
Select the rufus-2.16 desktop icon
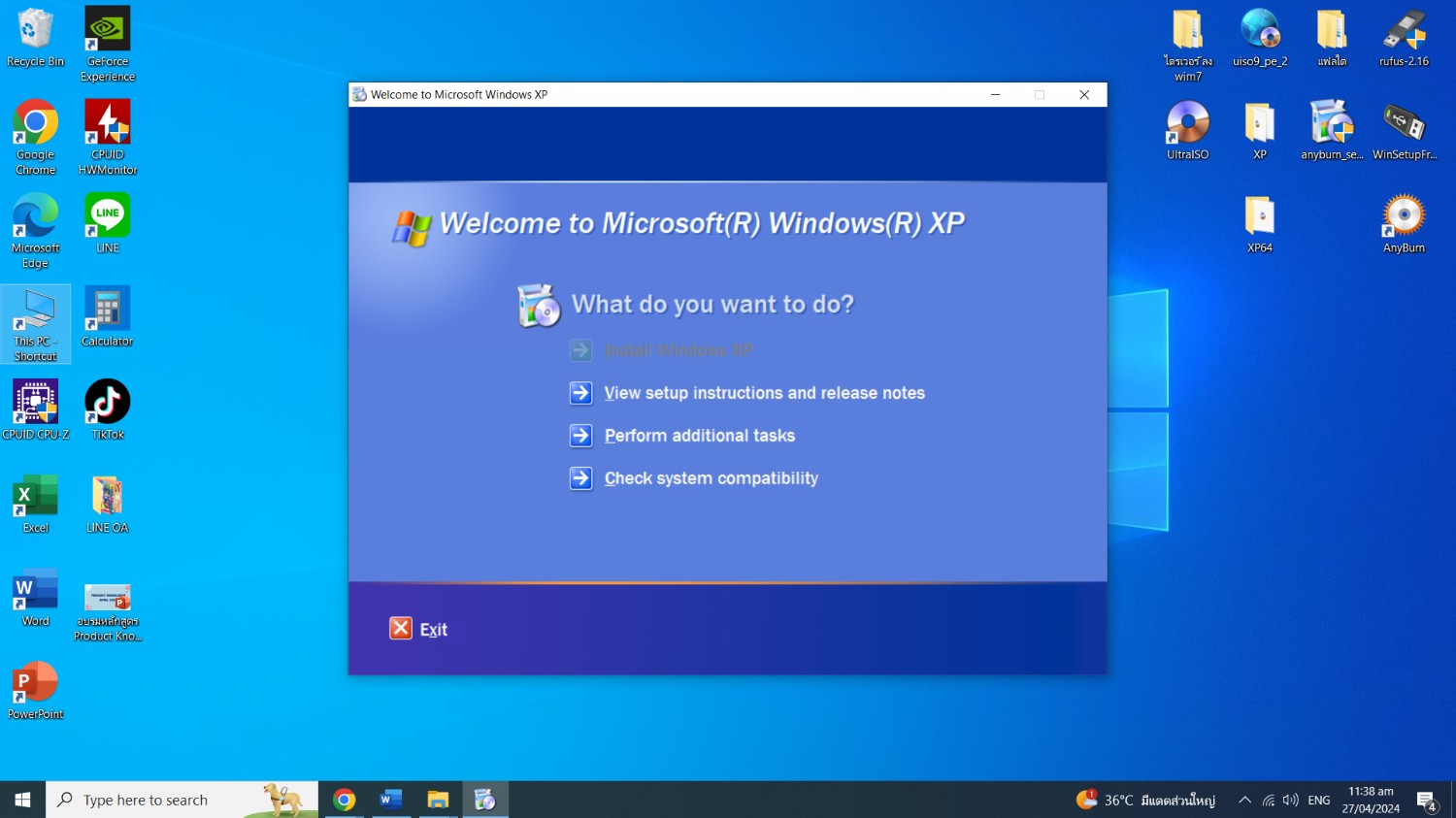[x=1404, y=39]
